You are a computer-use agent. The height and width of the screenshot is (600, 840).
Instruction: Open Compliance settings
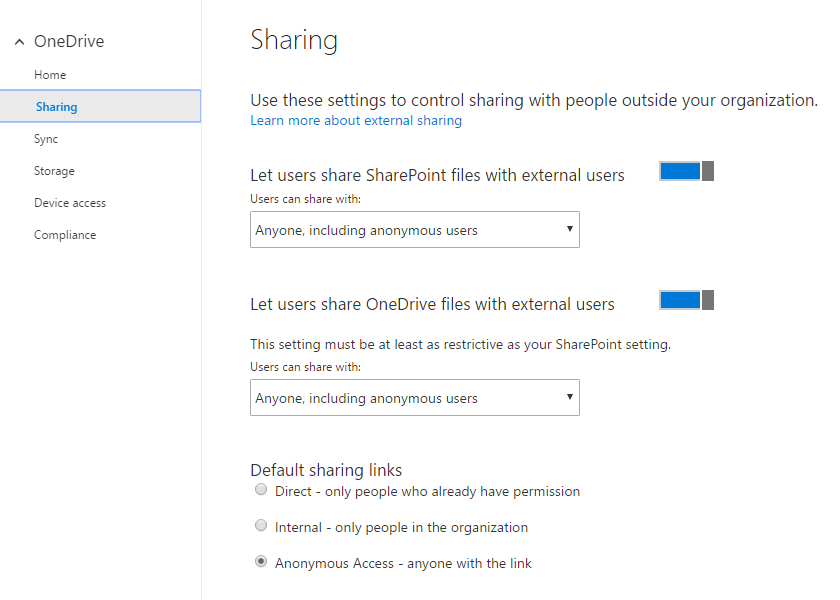[x=65, y=235]
